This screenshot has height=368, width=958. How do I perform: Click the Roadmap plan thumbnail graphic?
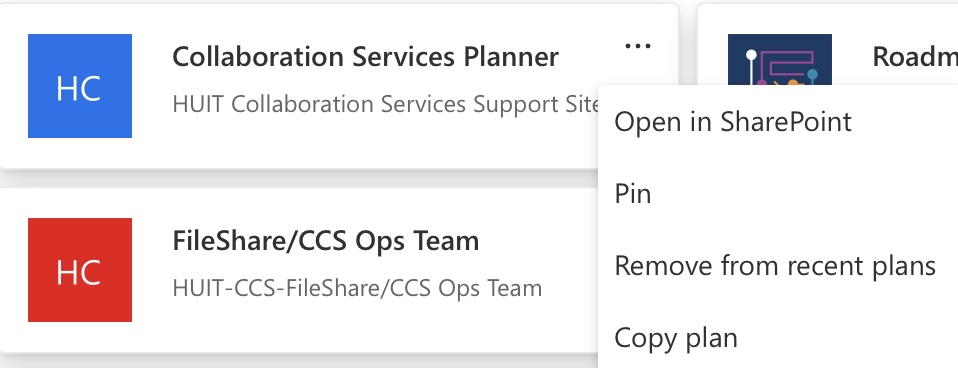click(x=780, y=59)
